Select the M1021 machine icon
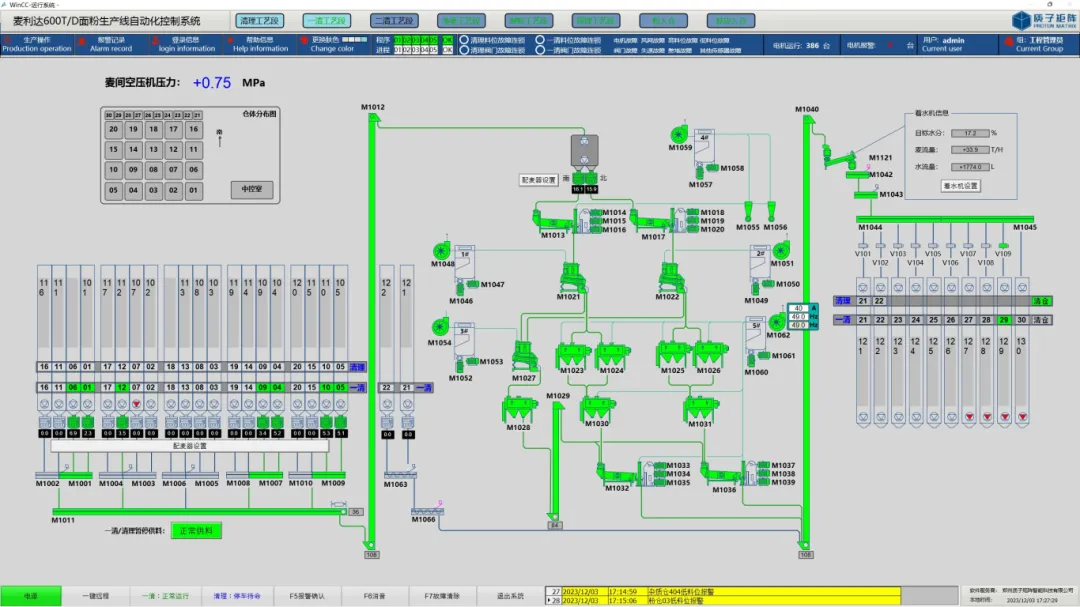Screen dimensions: 1080x607 (572, 277)
